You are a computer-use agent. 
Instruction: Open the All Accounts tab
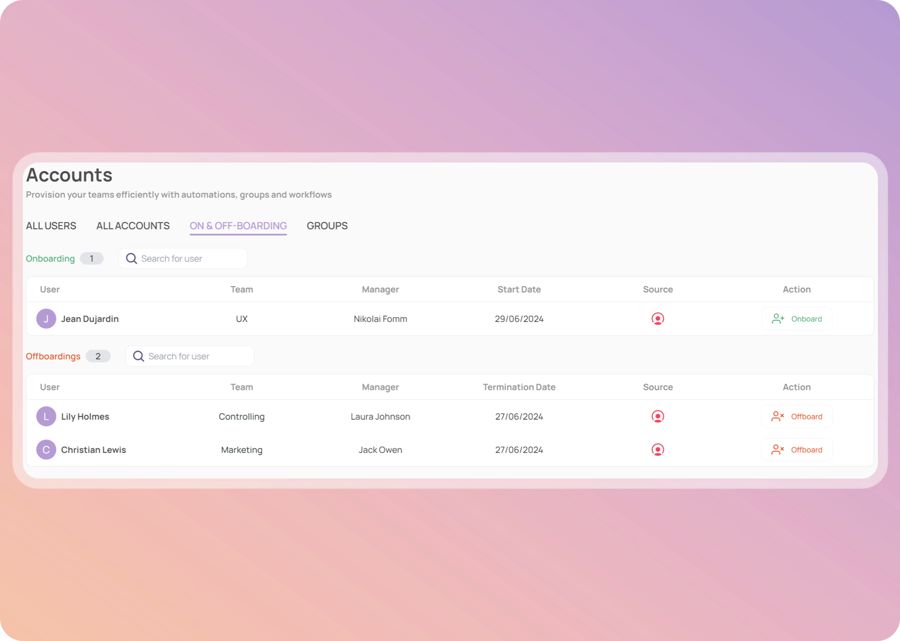(133, 226)
